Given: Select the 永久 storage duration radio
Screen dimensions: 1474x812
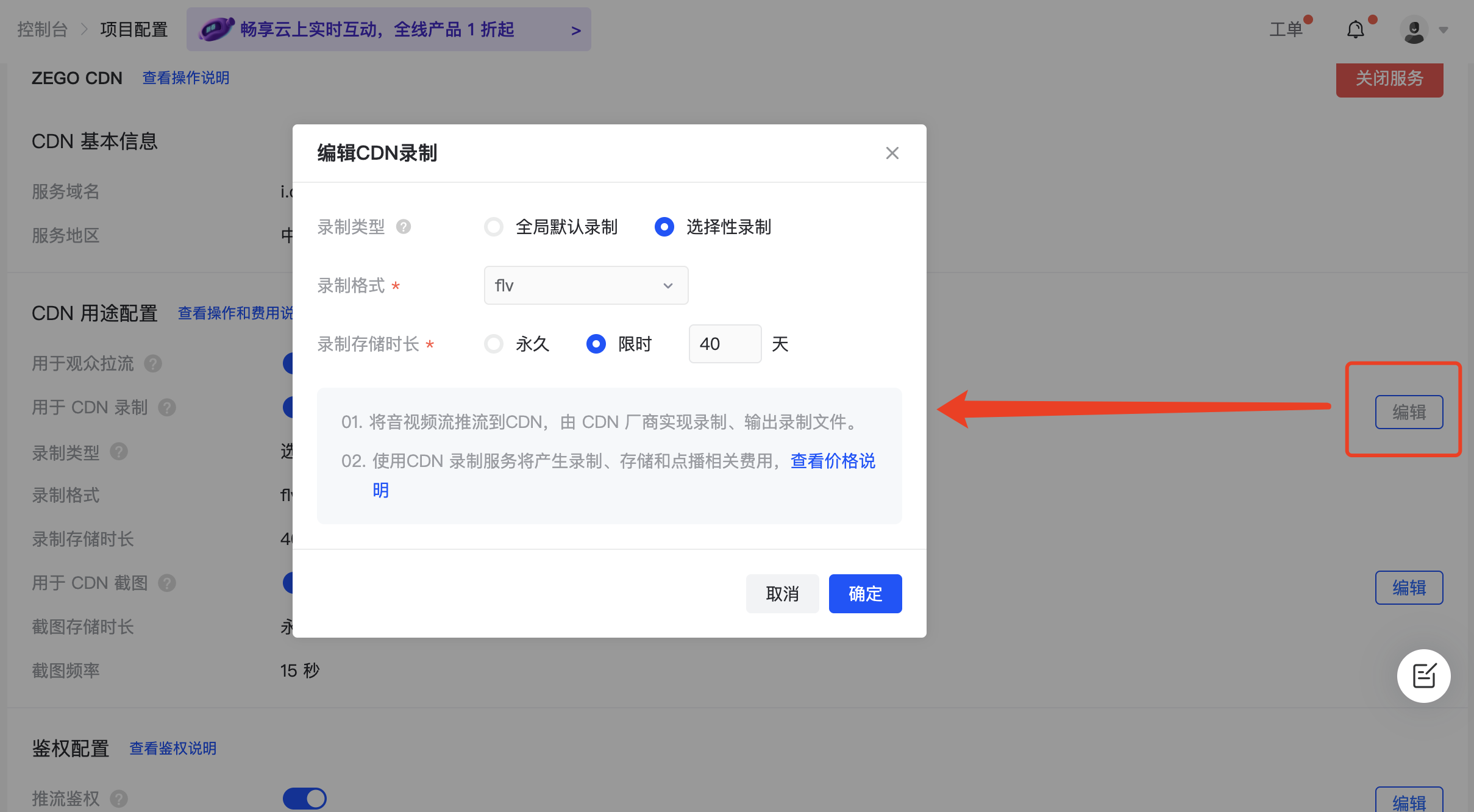Looking at the screenshot, I should 494,344.
